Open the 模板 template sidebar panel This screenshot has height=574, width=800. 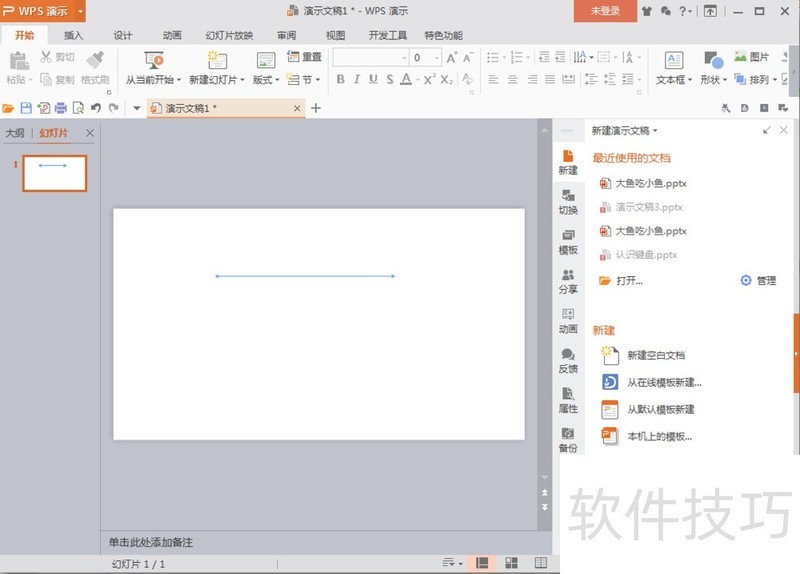tap(568, 242)
